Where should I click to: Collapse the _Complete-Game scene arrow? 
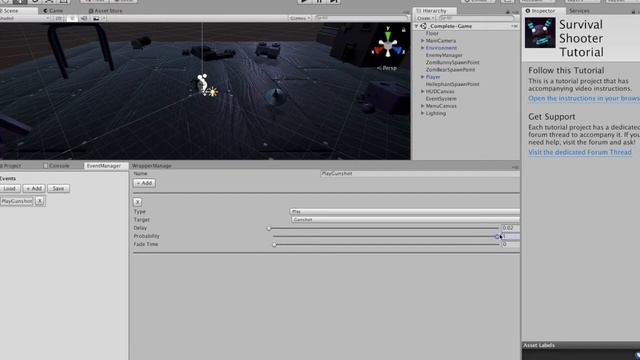(x=416, y=26)
